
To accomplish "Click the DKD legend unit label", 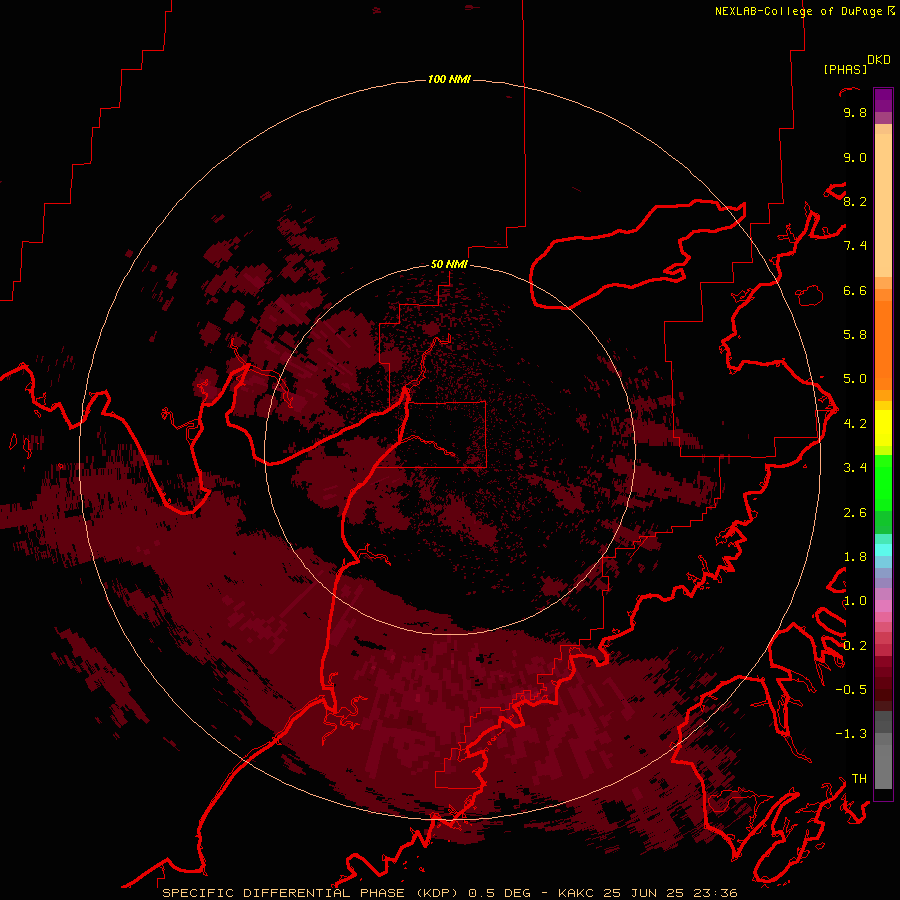I will 879,60.
